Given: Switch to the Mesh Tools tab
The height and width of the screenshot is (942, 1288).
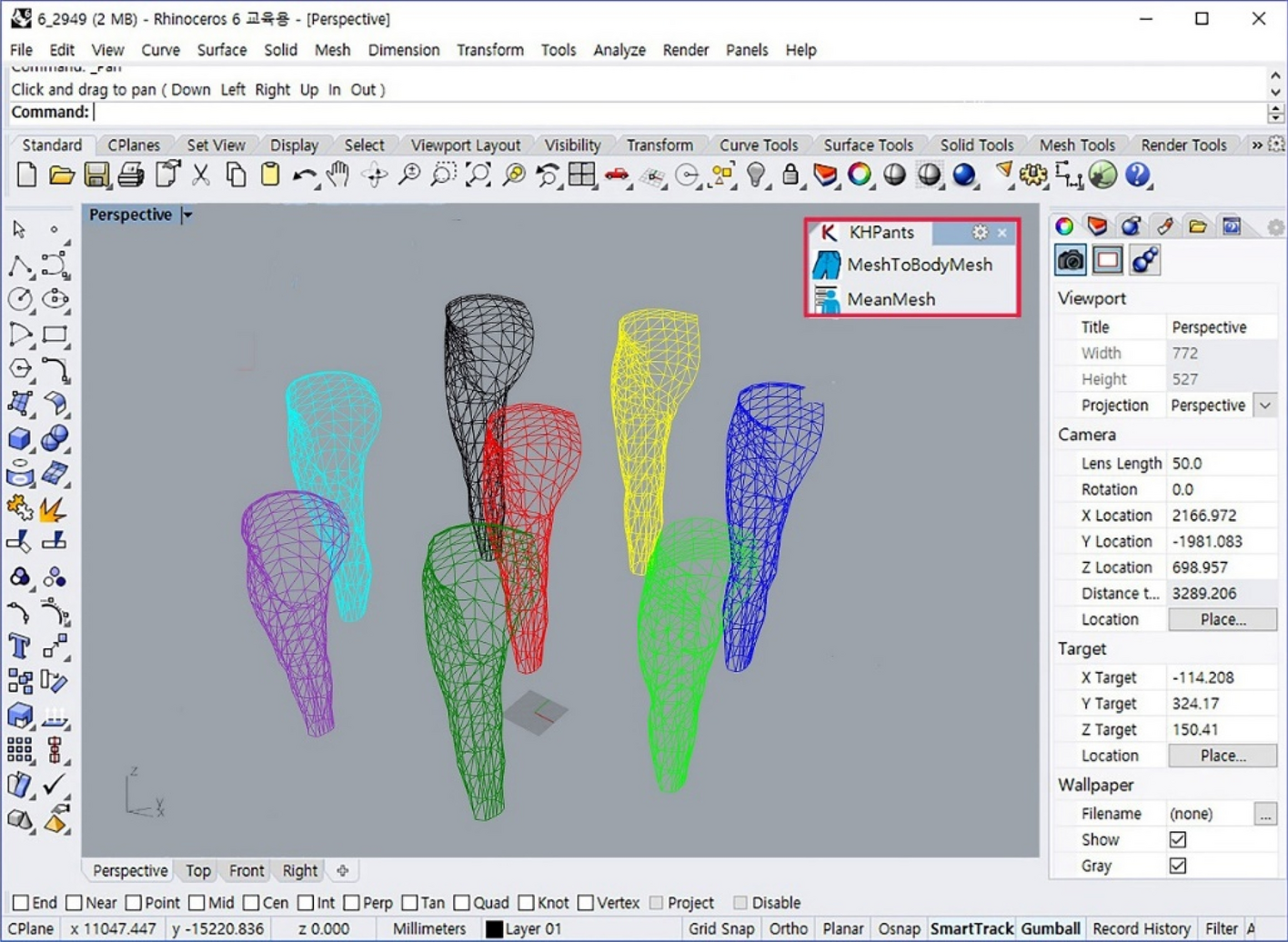Looking at the screenshot, I should [x=1077, y=145].
